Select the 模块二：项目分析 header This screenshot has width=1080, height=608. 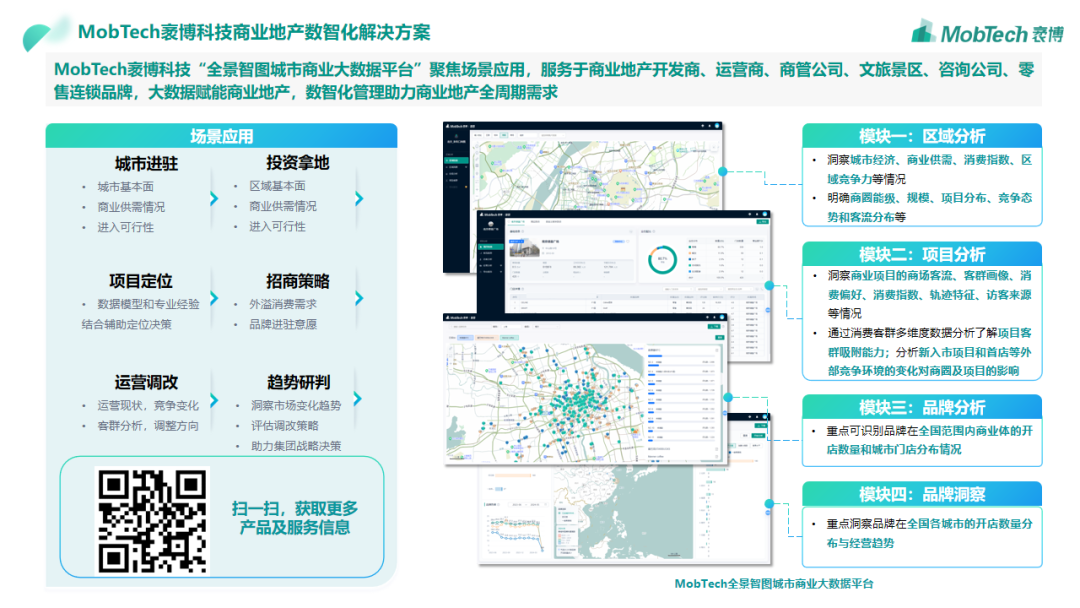[x=921, y=254]
